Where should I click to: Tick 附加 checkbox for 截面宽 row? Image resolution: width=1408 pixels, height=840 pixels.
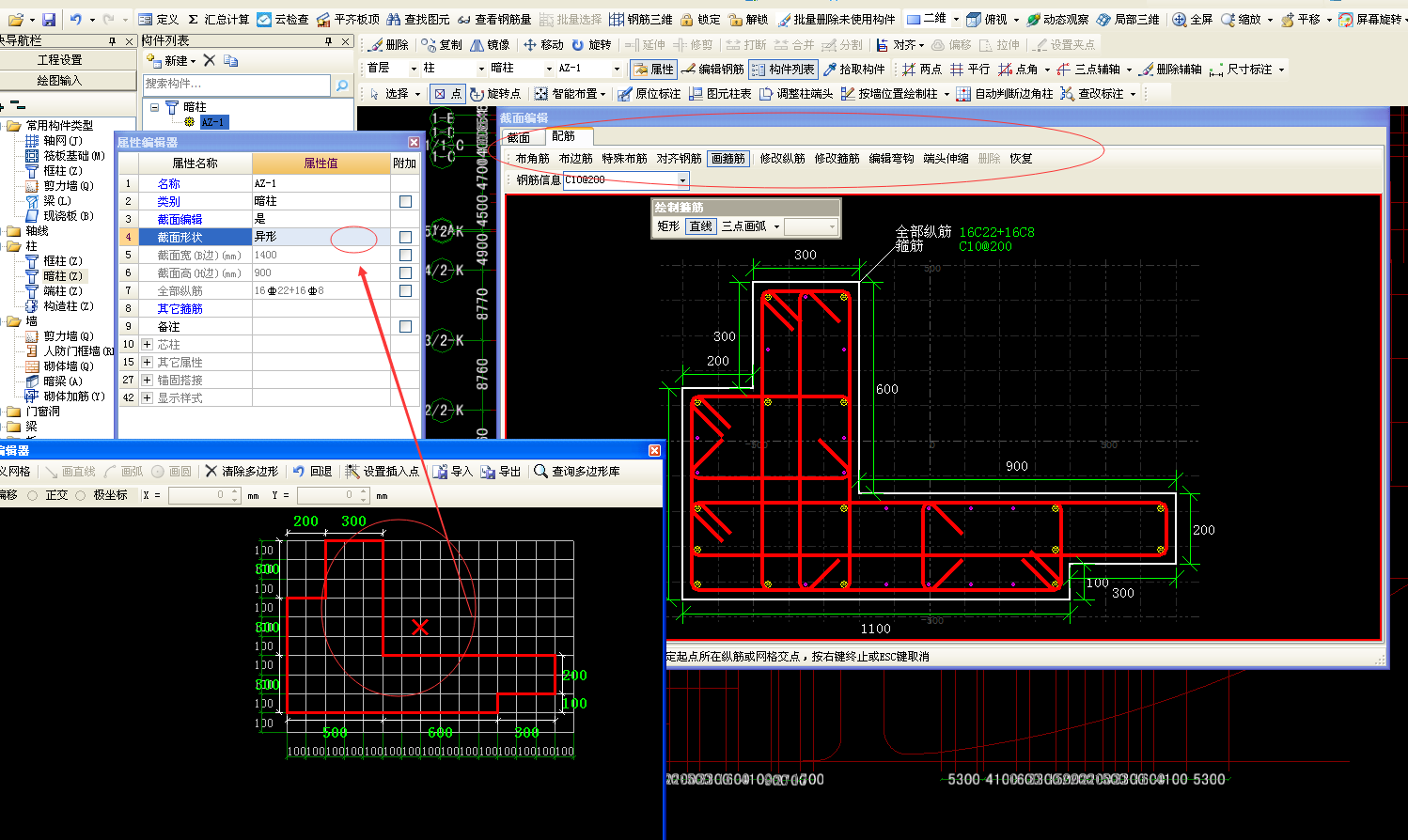405,255
